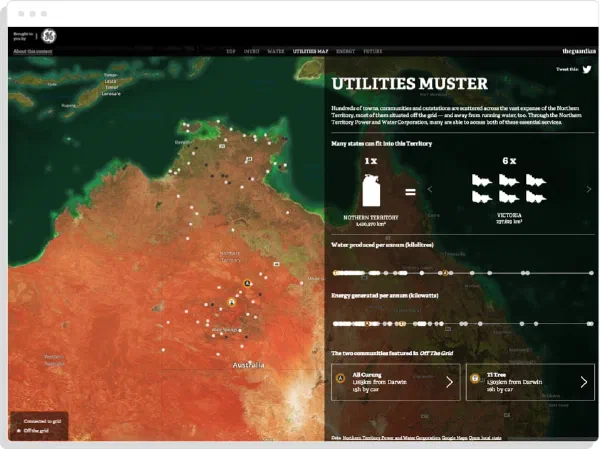Click the 'UTILITIES MUSTER' heading
600x449 pixels.
pos(409,84)
